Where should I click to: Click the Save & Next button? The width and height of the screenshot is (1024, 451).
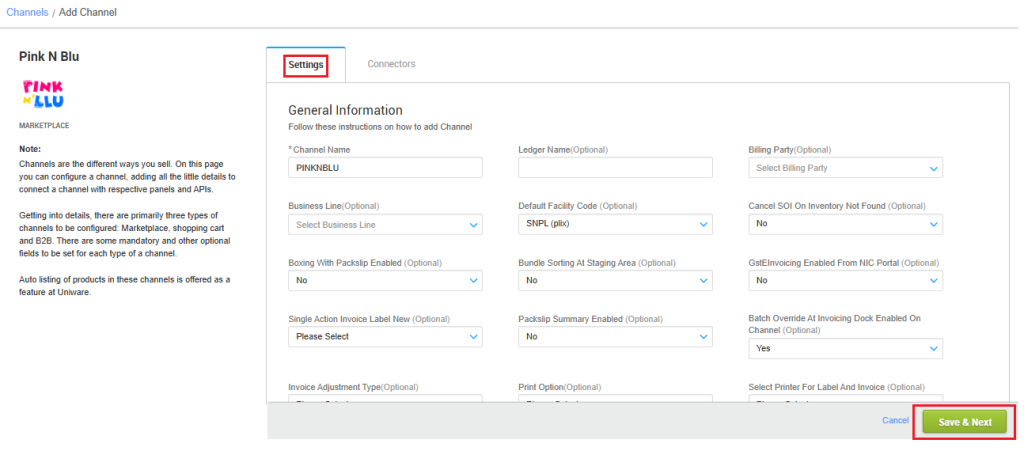pos(965,422)
